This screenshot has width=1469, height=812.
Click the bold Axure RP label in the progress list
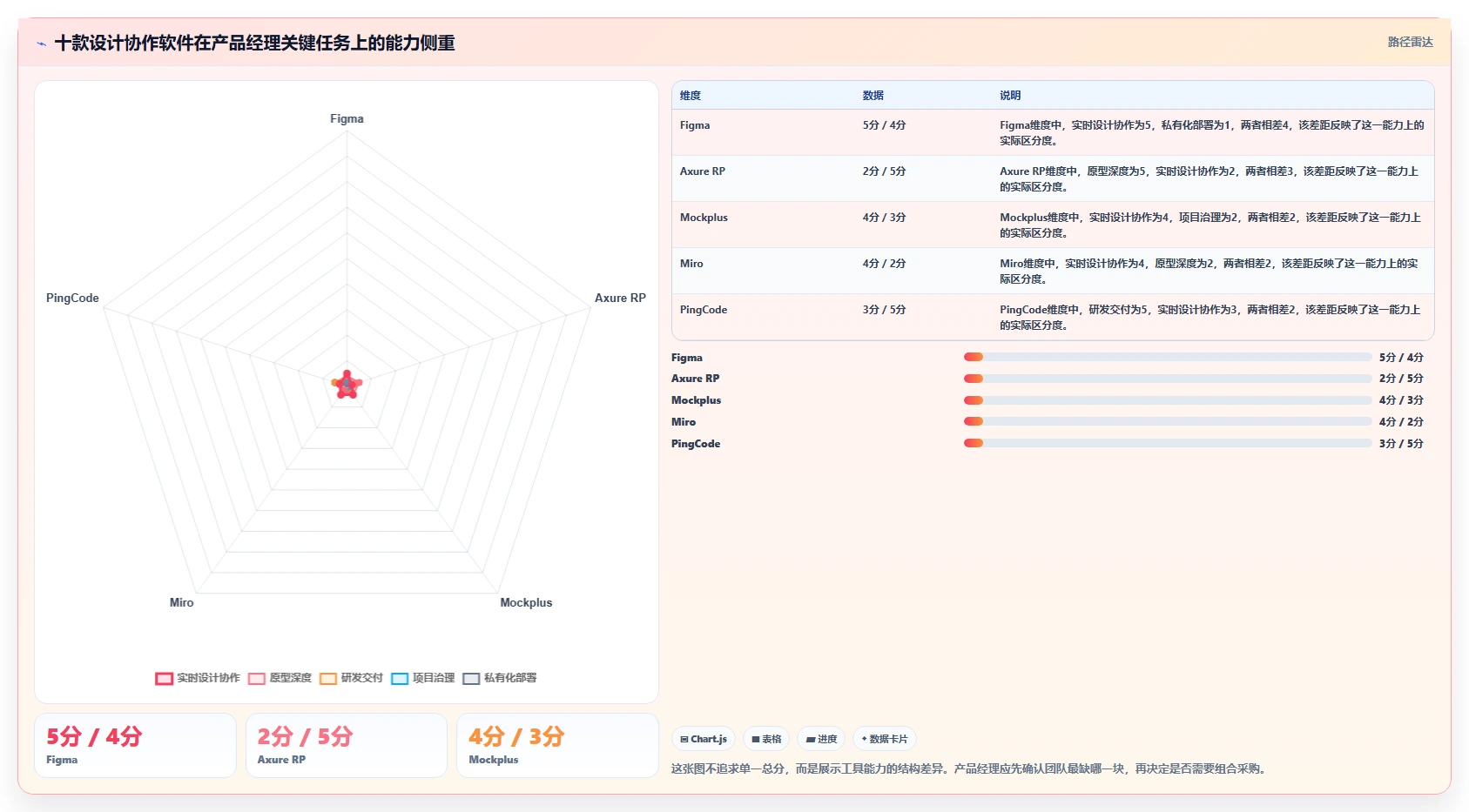coord(695,379)
